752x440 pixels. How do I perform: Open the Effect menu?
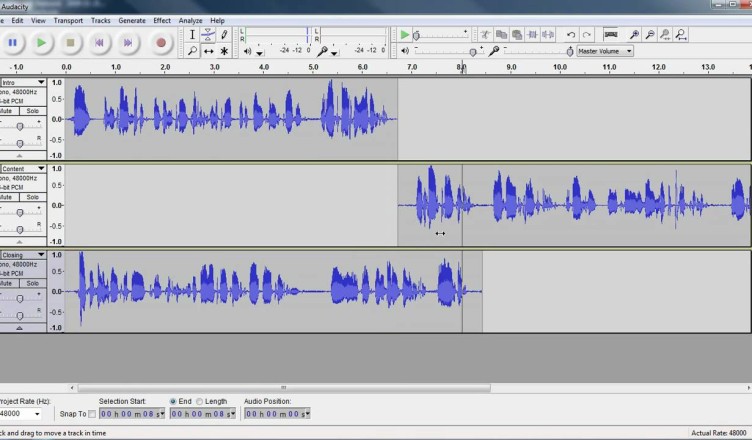tap(162, 21)
